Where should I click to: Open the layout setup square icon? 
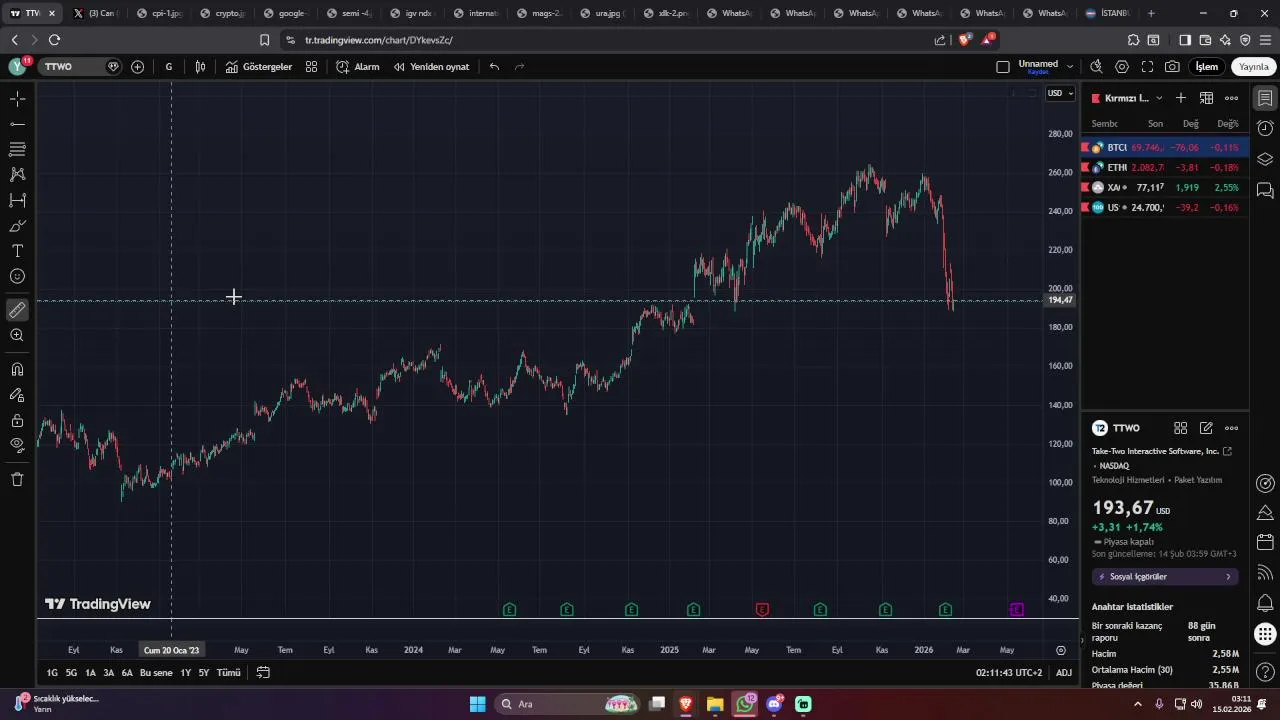click(x=1003, y=67)
